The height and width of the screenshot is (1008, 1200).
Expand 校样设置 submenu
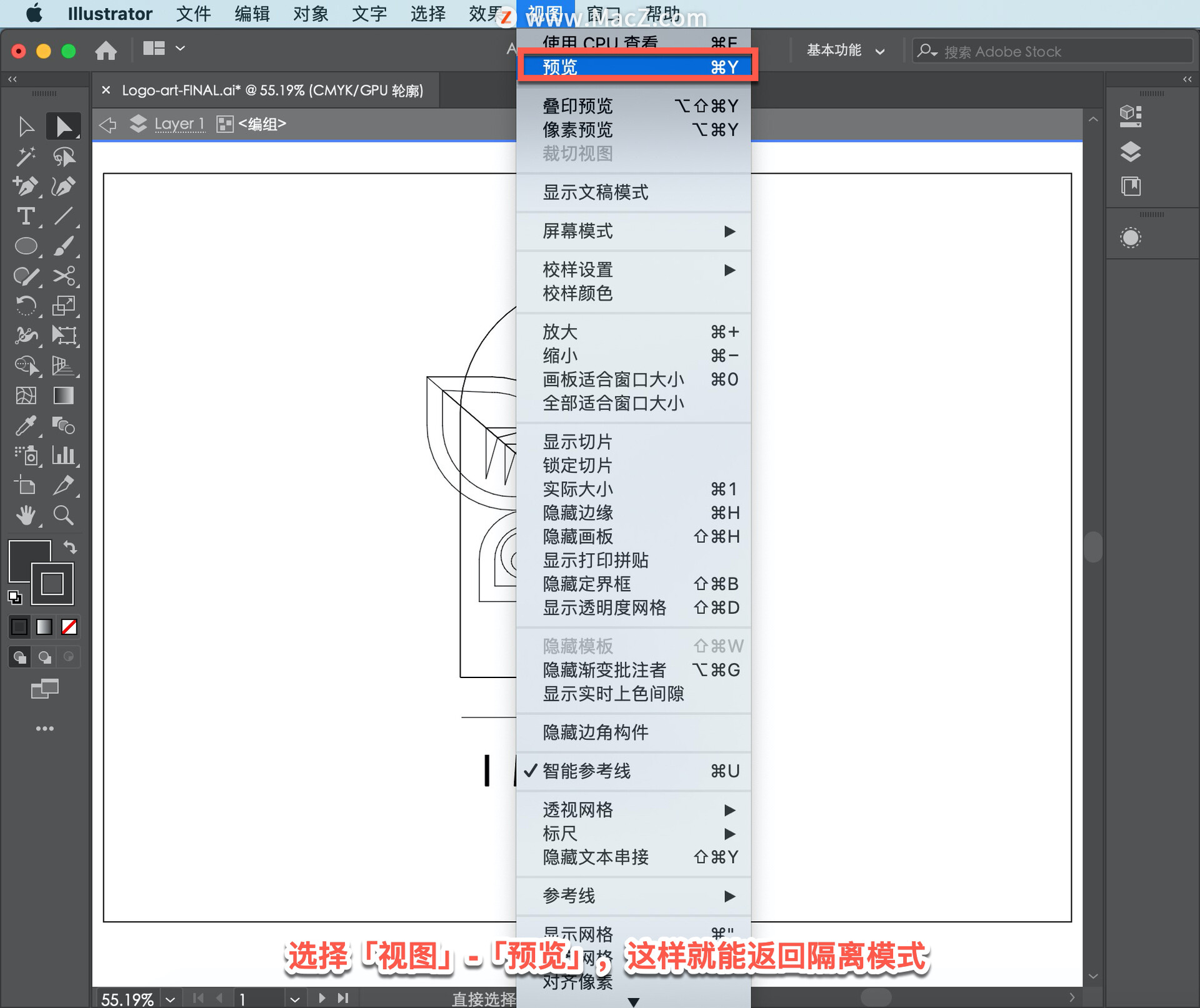tap(634, 270)
